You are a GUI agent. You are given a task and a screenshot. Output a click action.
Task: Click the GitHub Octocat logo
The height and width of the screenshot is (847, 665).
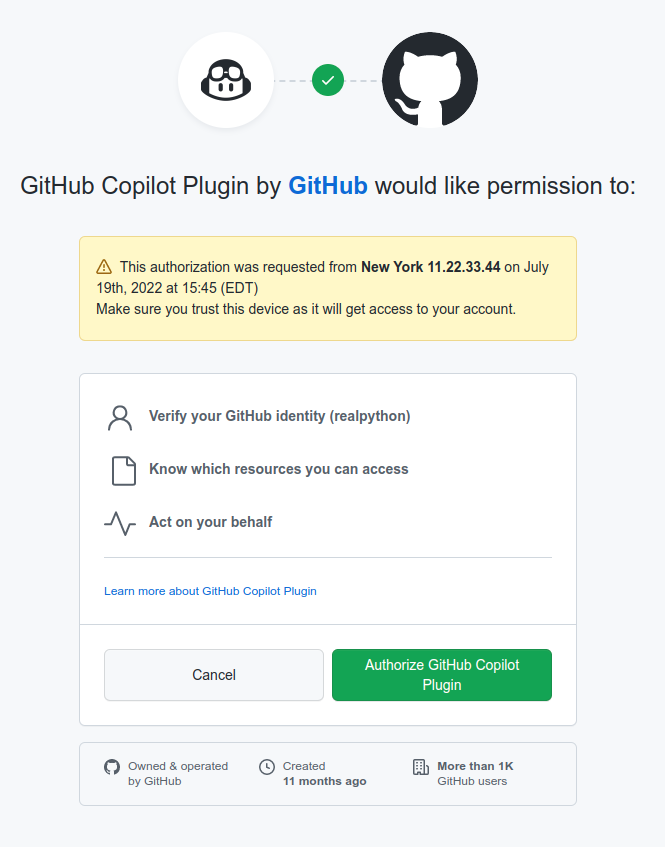429,79
